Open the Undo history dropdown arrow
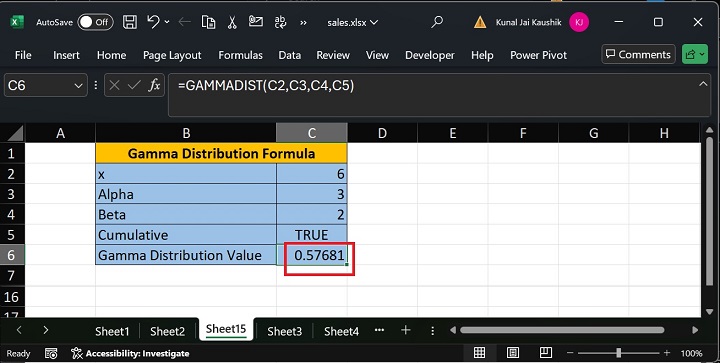The height and width of the screenshot is (363, 720). coord(167,22)
